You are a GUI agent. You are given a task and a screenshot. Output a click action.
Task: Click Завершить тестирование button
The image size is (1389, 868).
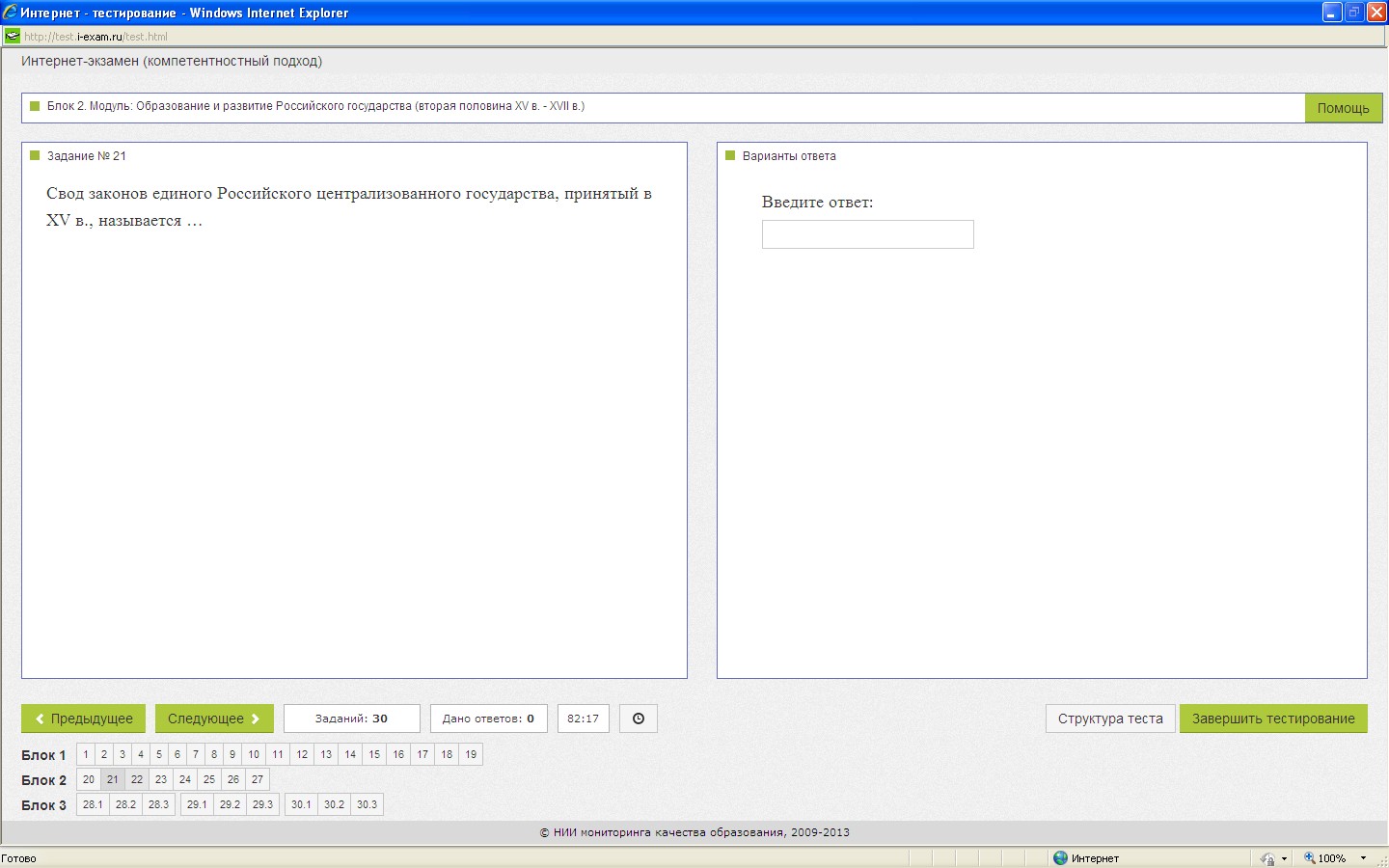[1273, 719]
